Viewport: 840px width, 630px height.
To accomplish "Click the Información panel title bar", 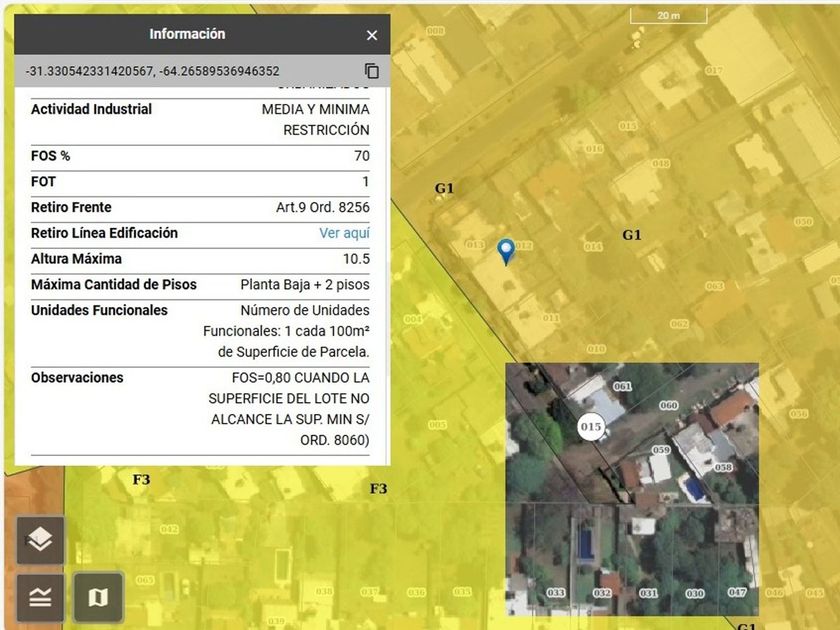I will click(187, 35).
